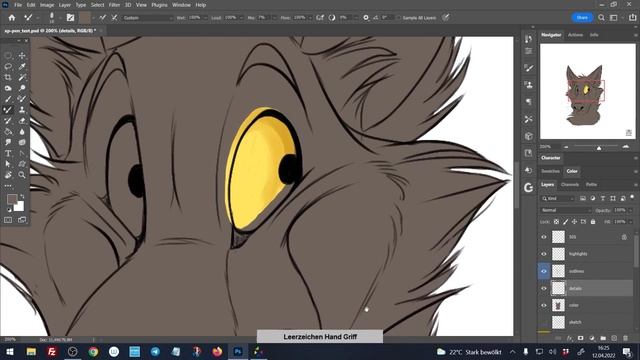Select the Zoom magnifier tool
Viewport: 640px width, 360px height.
point(22,175)
